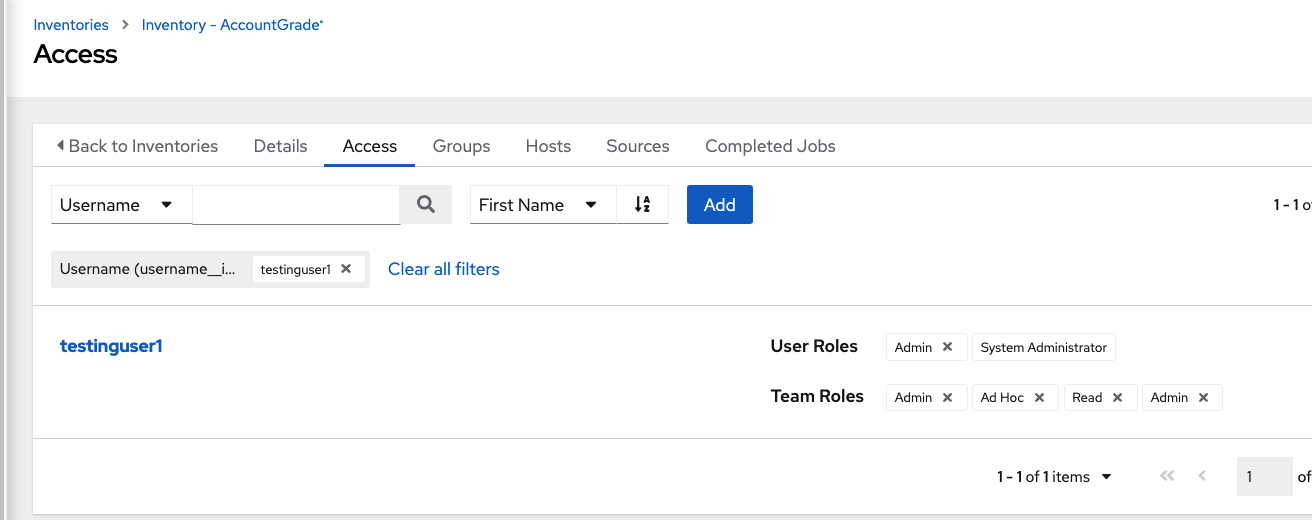This screenshot has height=520, width=1312.
Task: Click the Add button
Action: tap(719, 205)
